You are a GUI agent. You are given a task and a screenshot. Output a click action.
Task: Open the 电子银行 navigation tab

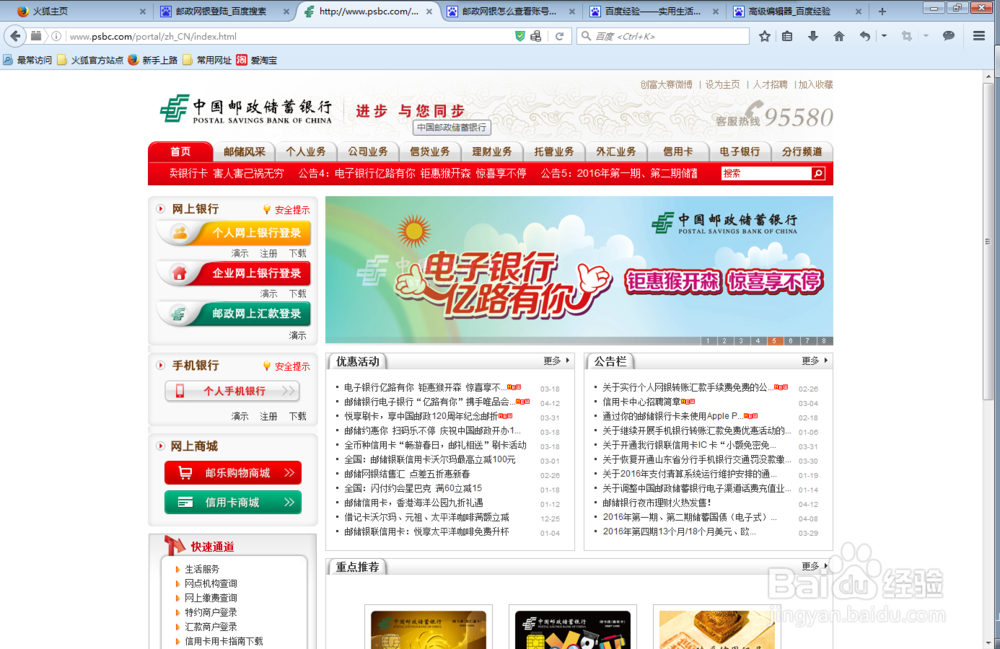[740, 152]
